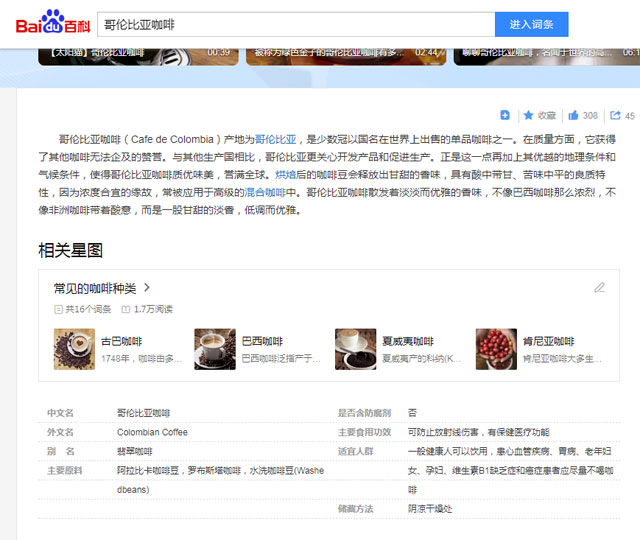
Task: Click the 肯尼亚咖啡大多生… description
Action: [x=562, y=359]
